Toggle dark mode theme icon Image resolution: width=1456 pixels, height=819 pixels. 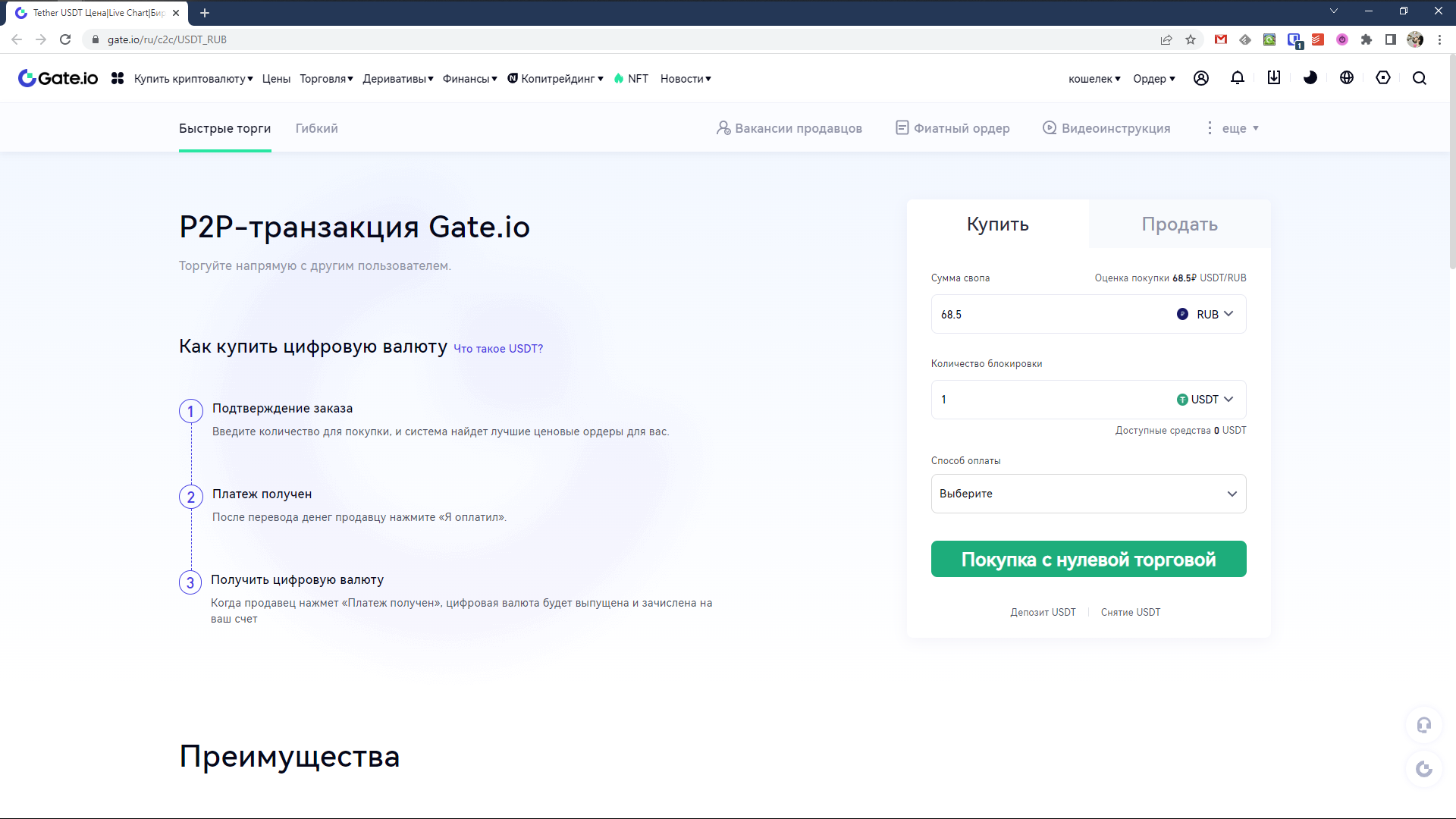1310,78
